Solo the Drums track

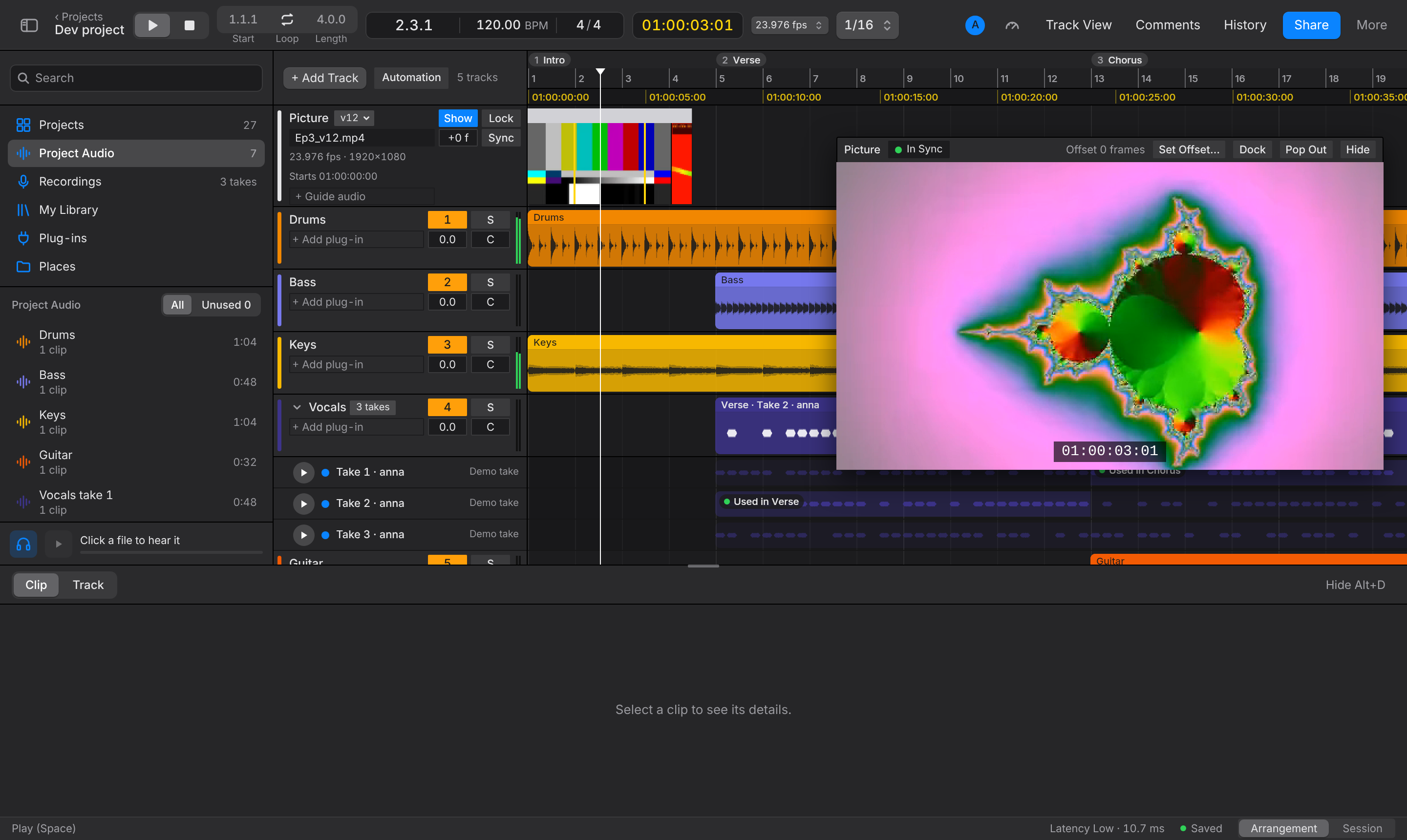coord(490,220)
